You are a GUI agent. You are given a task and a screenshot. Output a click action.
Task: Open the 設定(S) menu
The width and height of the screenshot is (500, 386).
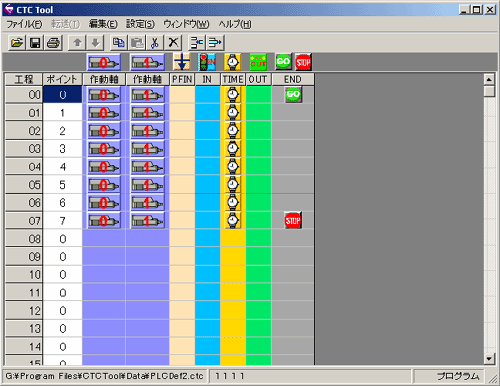point(140,24)
